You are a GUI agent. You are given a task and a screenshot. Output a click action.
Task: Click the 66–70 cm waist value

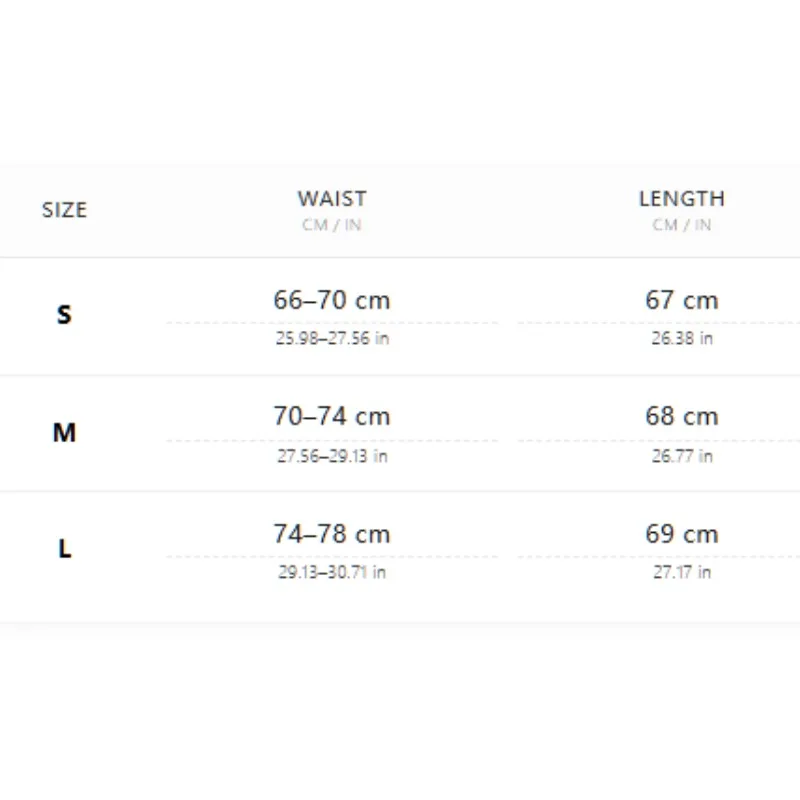332,300
